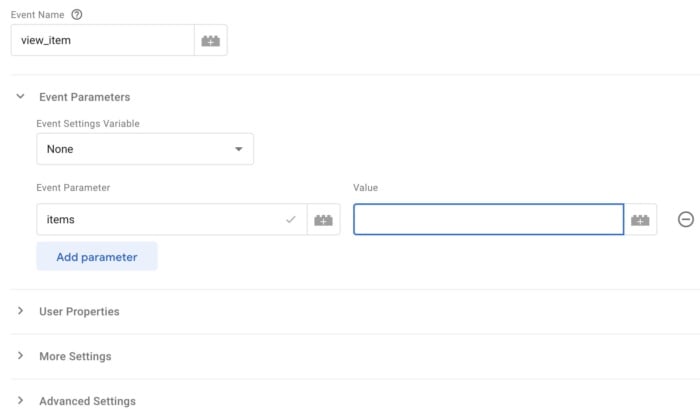This screenshot has width=700, height=409.
Task: Open variable picker beside Value field
Action: (640, 220)
